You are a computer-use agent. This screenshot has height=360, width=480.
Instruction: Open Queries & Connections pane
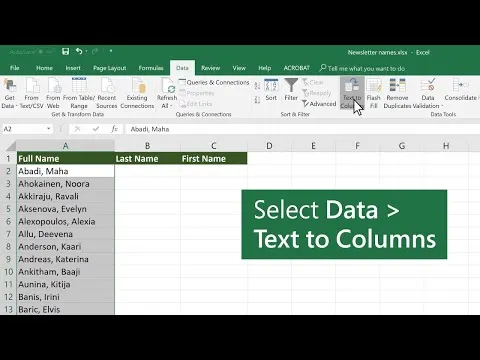tap(214, 82)
